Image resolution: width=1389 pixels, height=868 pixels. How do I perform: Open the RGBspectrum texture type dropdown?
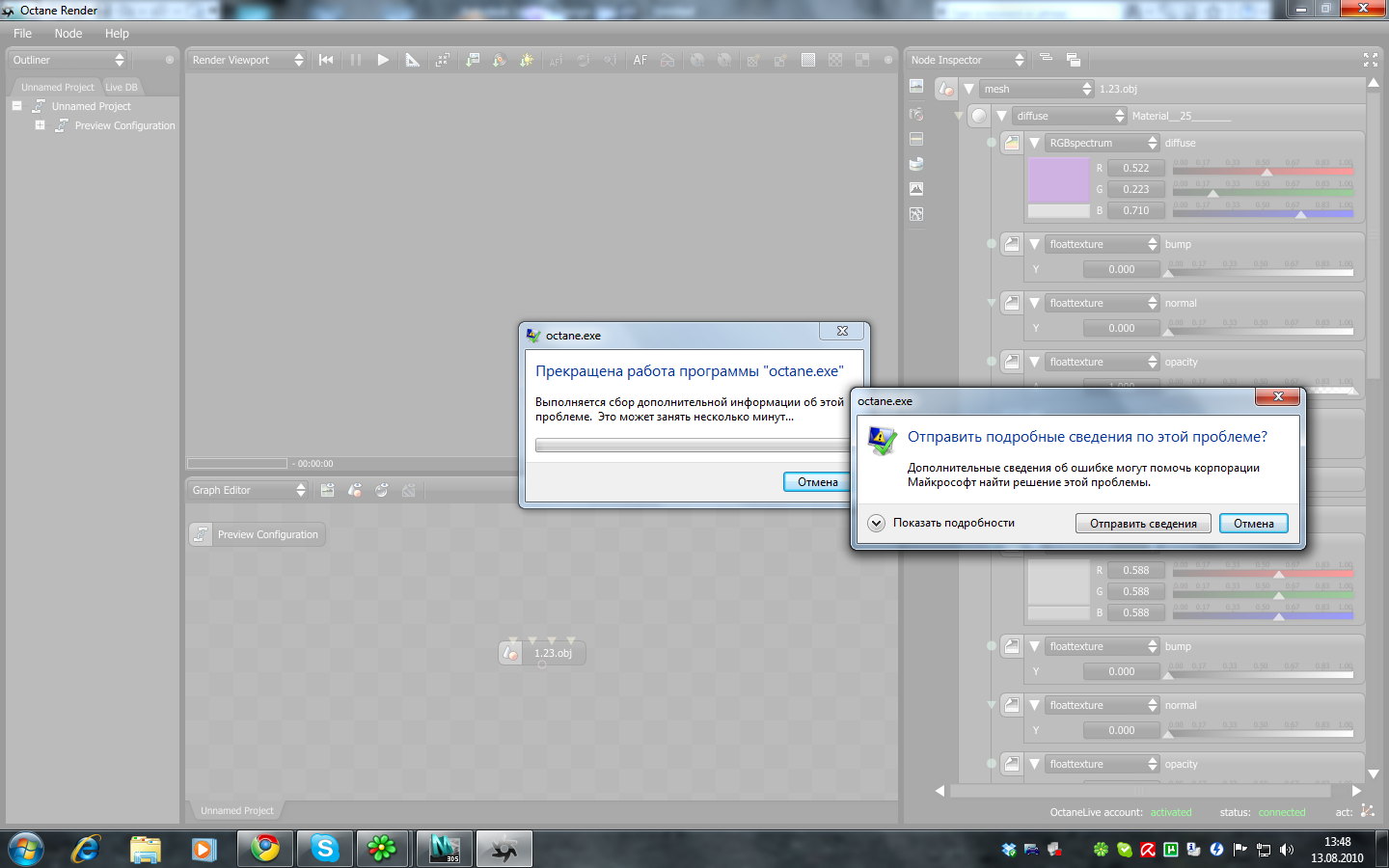point(1103,143)
